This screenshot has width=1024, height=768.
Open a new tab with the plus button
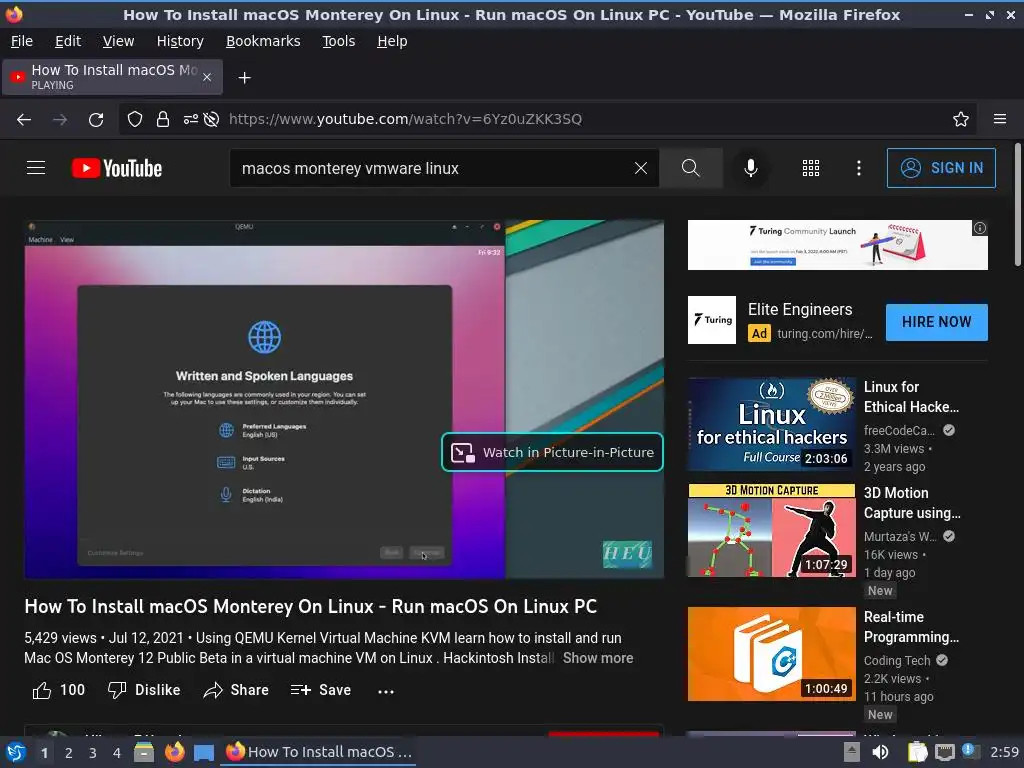point(244,78)
